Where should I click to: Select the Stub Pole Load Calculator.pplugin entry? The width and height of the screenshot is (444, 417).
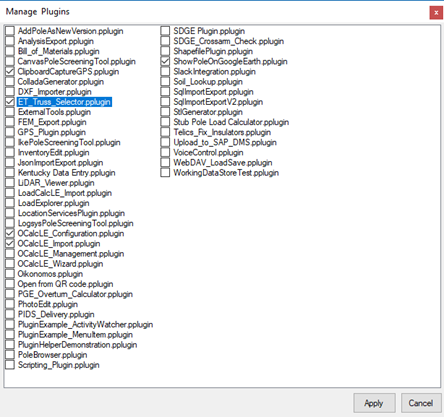231,122
